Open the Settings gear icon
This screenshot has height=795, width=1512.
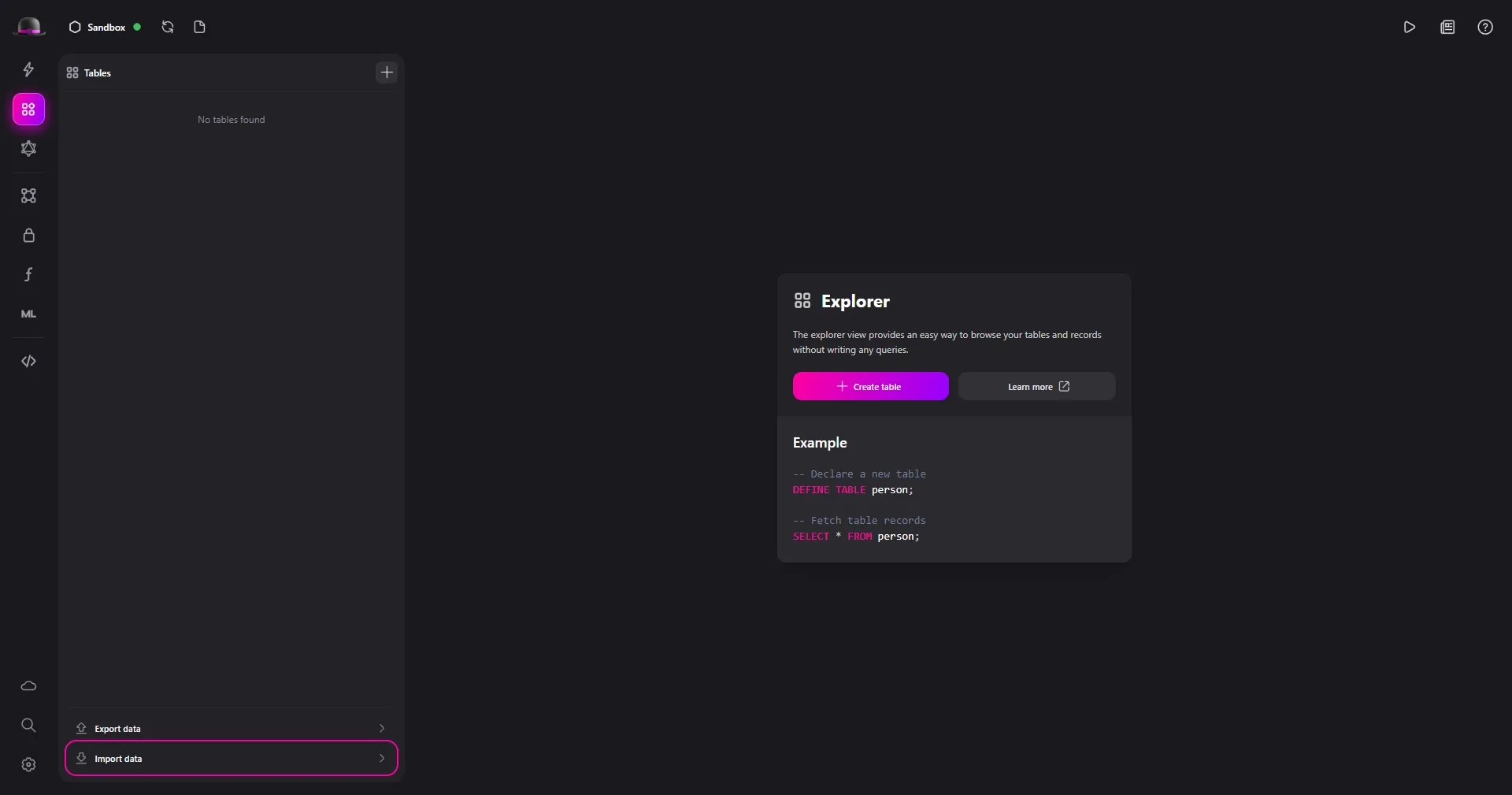(28, 764)
